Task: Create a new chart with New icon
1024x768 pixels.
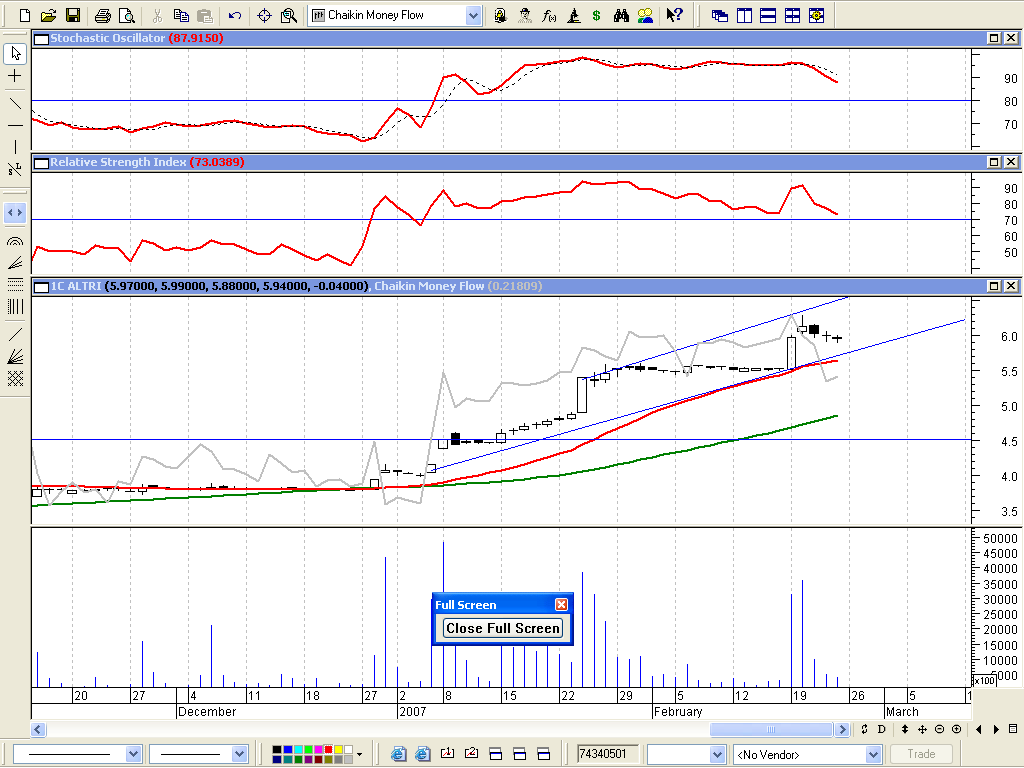Action: [25, 15]
